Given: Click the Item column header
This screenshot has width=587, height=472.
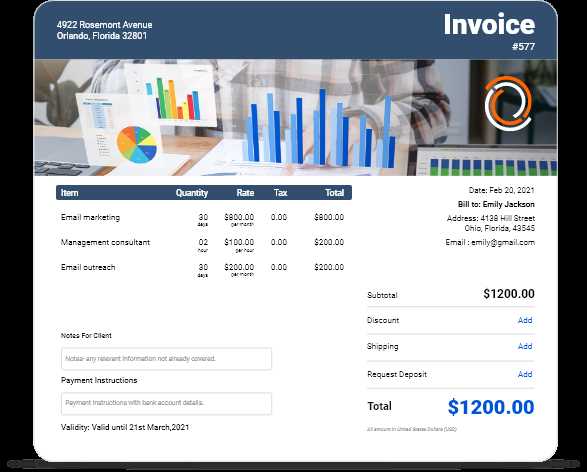Looking at the screenshot, I should 70,193.
